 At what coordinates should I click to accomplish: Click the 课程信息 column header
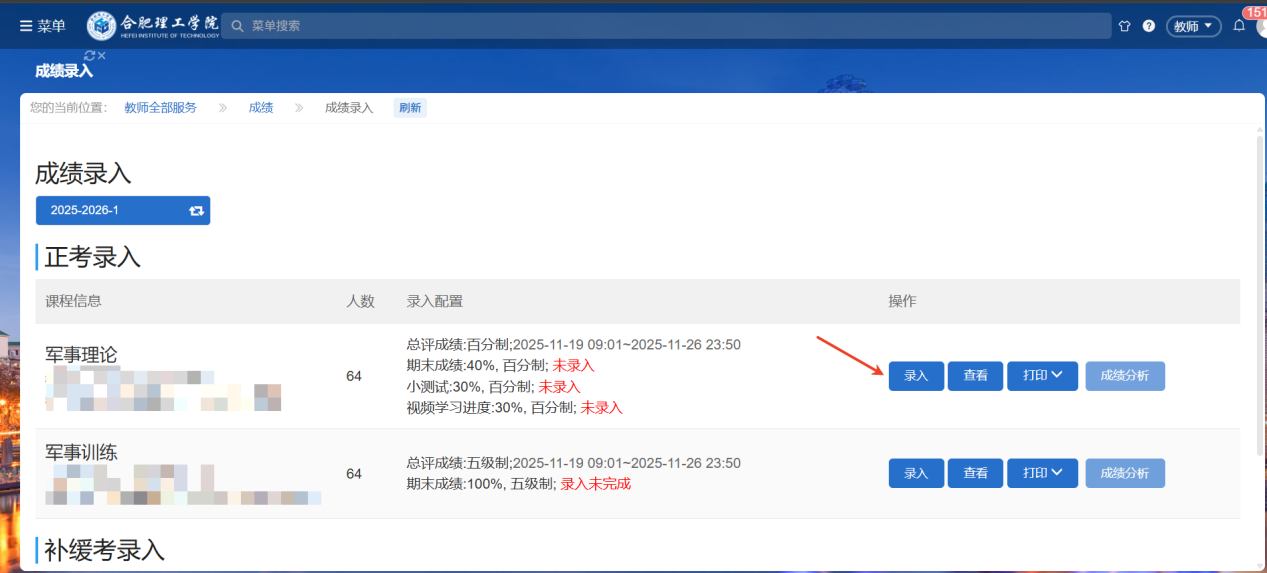[x=73, y=301]
